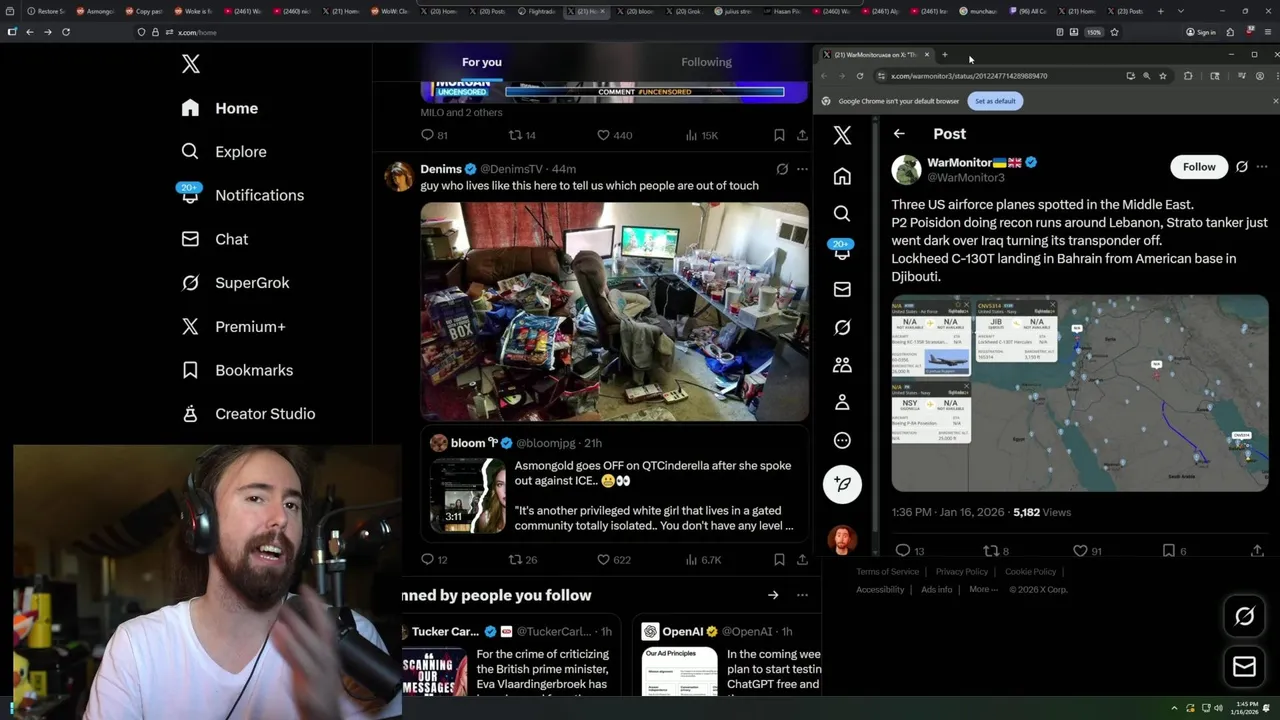This screenshot has height=720, width=1280.
Task: Open floating messages button at bottom right
Action: [x=1244, y=667]
